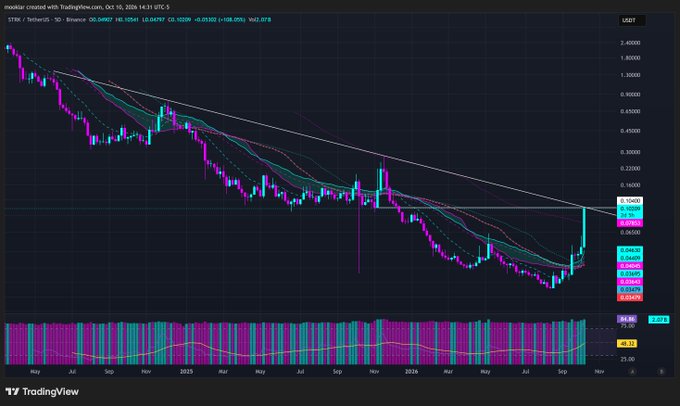The image size is (680, 406).
Task: Click the TradingView logo at the bottom
Action: click(42, 392)
